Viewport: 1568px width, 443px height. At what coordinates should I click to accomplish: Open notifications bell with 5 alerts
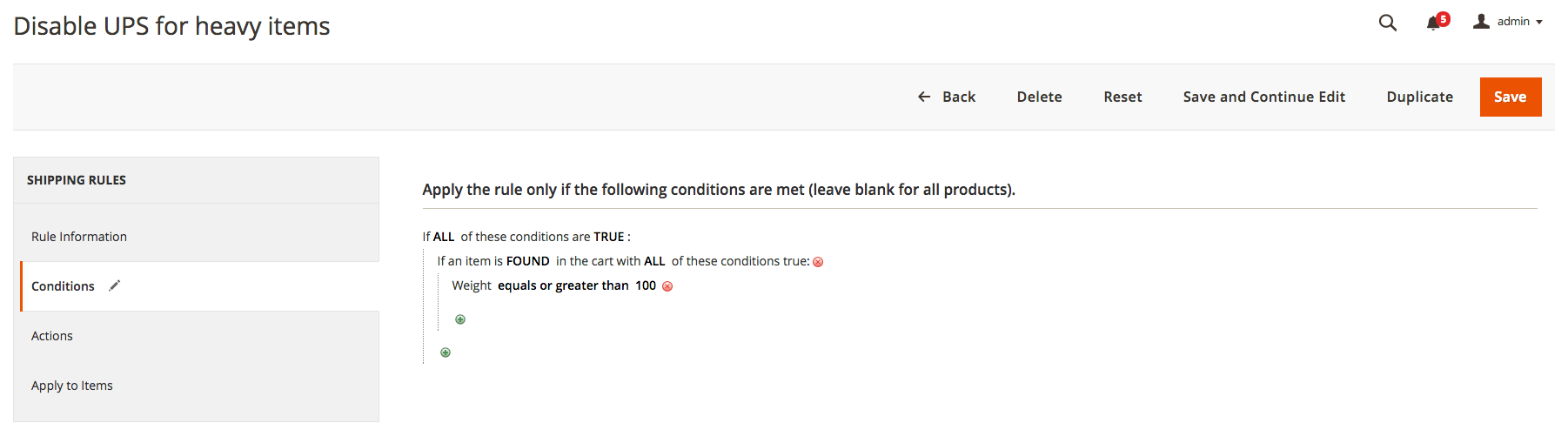coord(1434,23)
